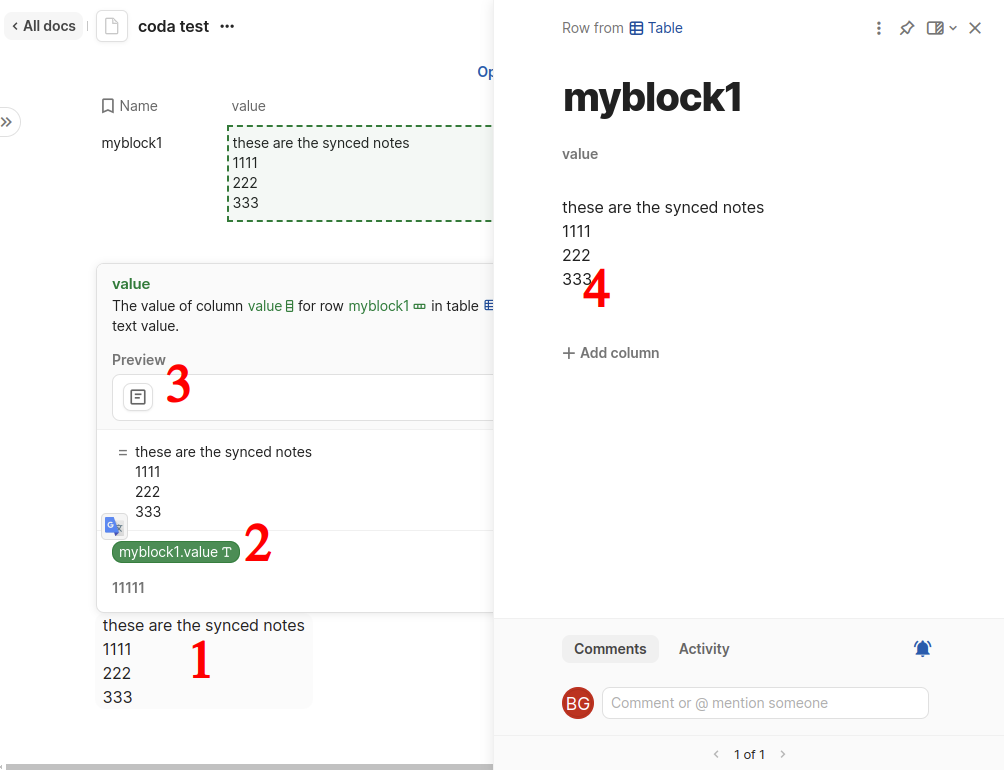Pin the row panel with pushpin icon
Image resolution: width=1004 pixels, height=770 pixels.
tap(907, 28)
